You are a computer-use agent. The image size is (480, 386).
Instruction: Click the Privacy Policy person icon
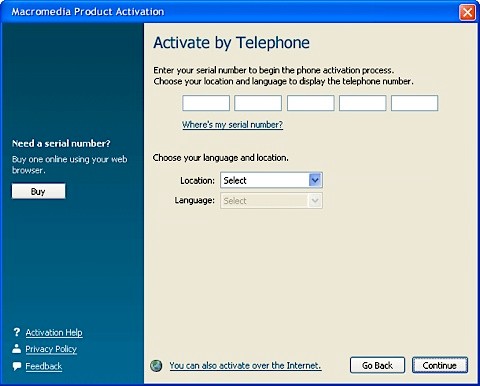click(x=16, y=349)
